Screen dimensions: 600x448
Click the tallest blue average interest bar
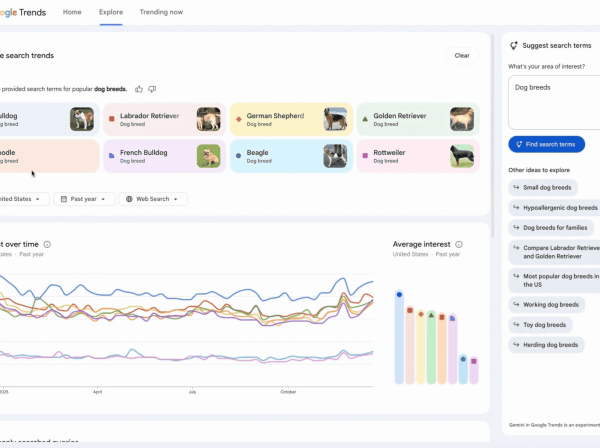point(399,339)
